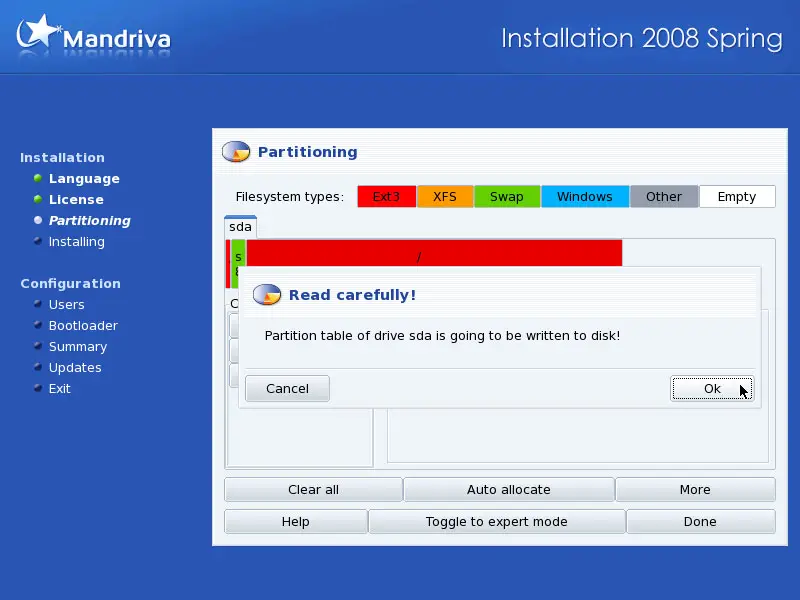Click the white bullet beside Partitioning step
800x600 pixels.
coord(38,220)
